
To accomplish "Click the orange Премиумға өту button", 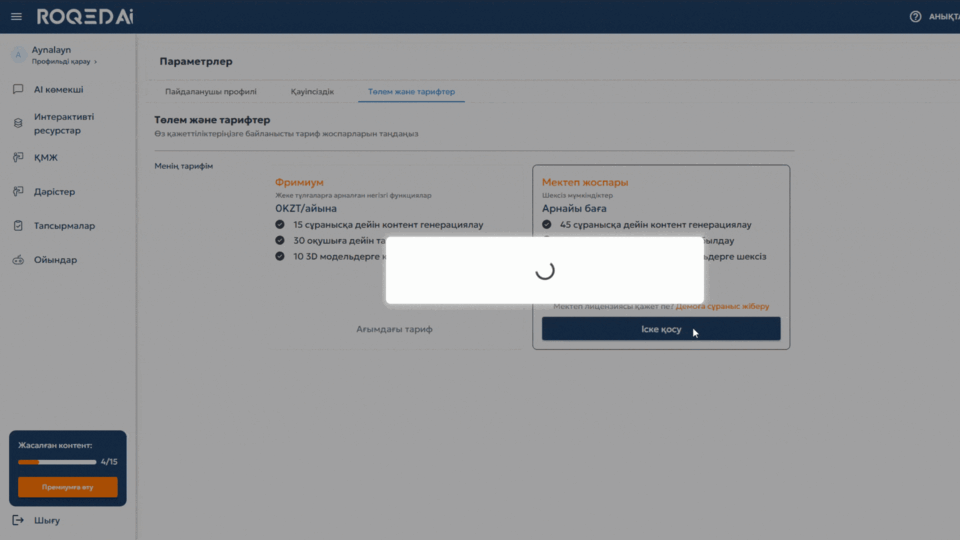I will tap(67, 487).
